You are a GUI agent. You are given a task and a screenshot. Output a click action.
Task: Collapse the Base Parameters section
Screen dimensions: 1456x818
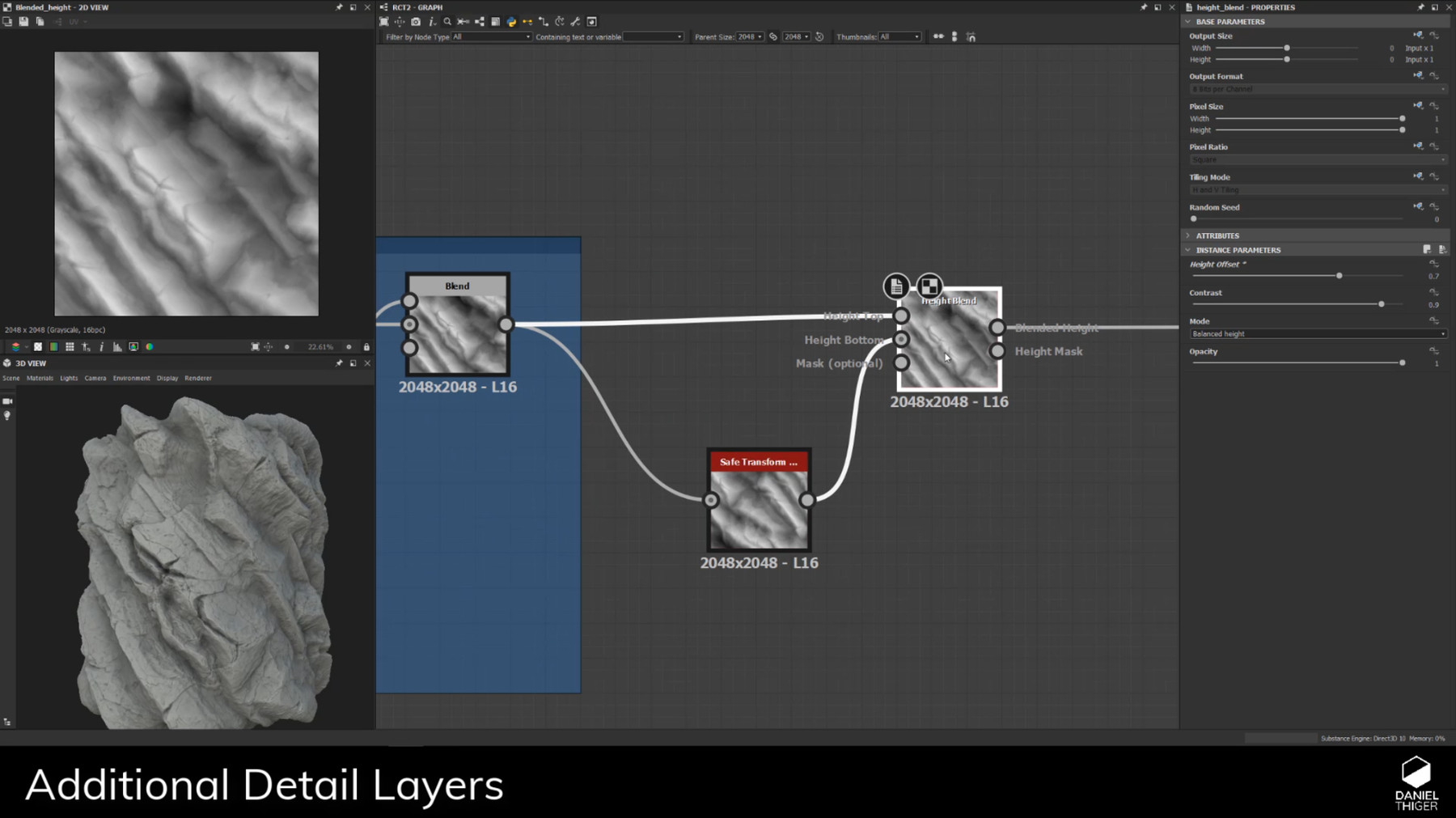(1188, 21)
